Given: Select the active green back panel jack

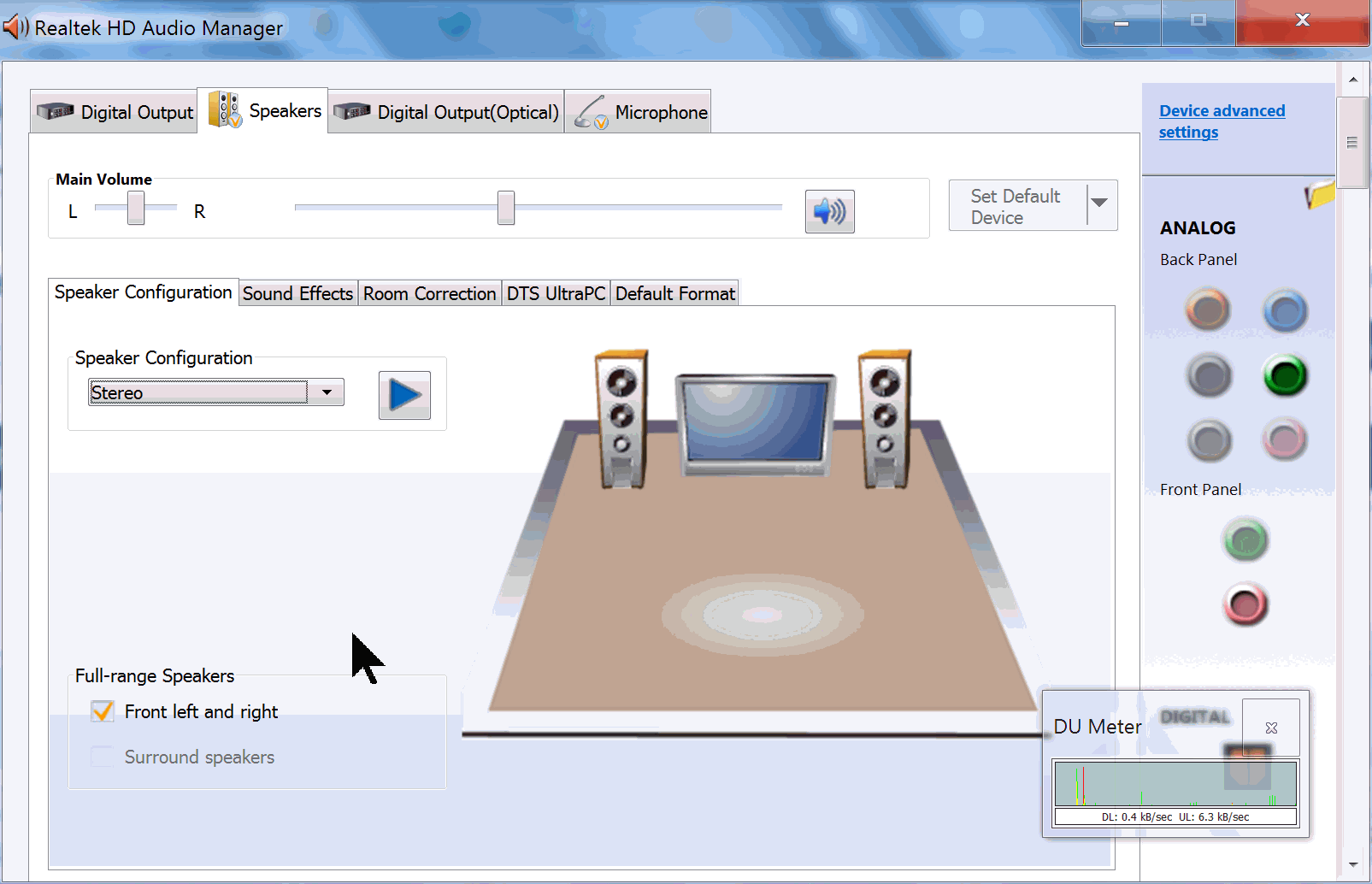Looking at the screenshot, I should coord(1285,375).
